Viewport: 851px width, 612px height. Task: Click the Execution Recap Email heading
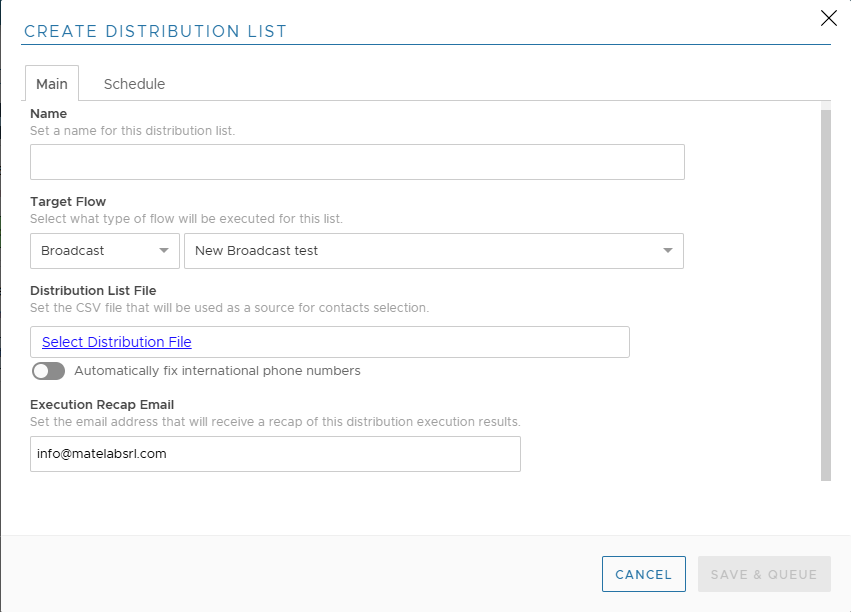point(102,405)
